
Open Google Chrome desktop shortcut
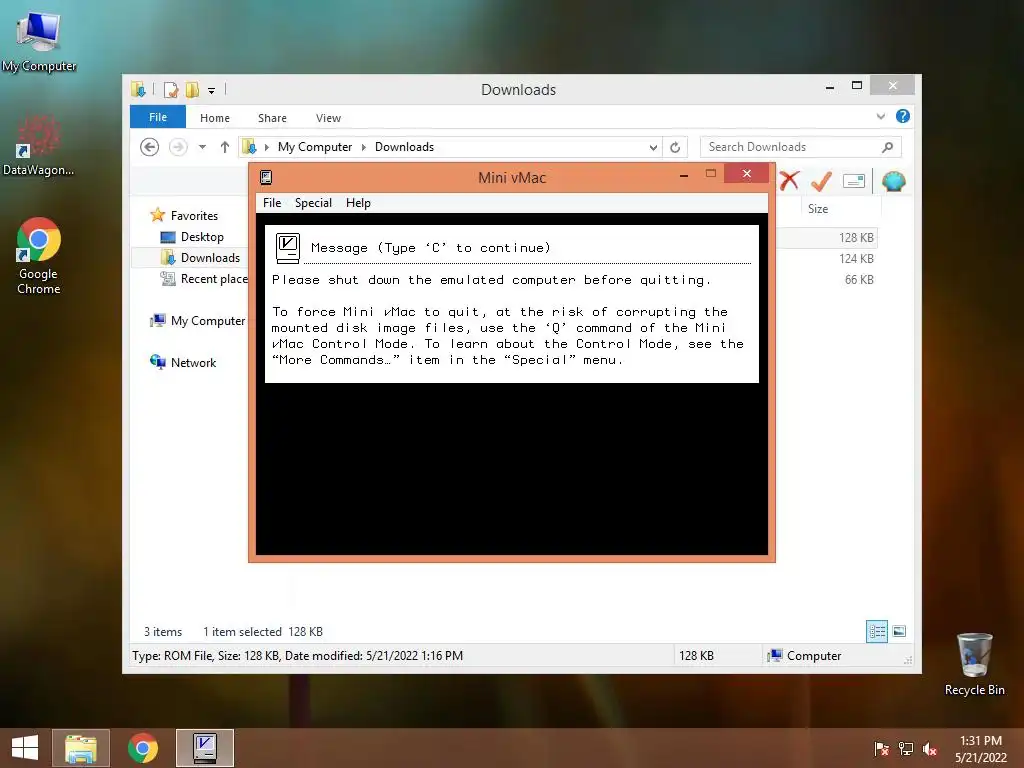(39, 256)
